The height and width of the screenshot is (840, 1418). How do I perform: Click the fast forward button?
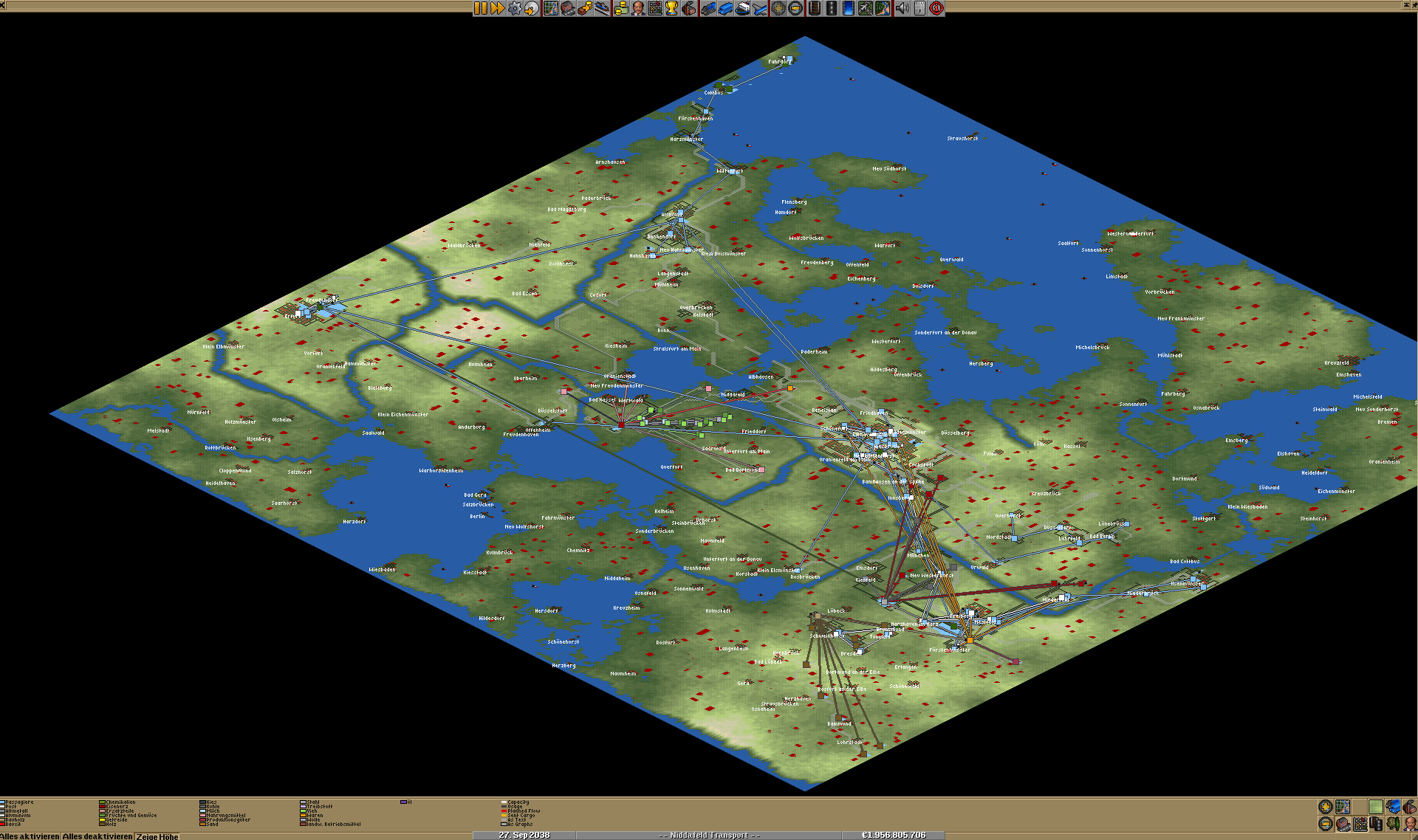pyautogui.click(x=498, y=8)
